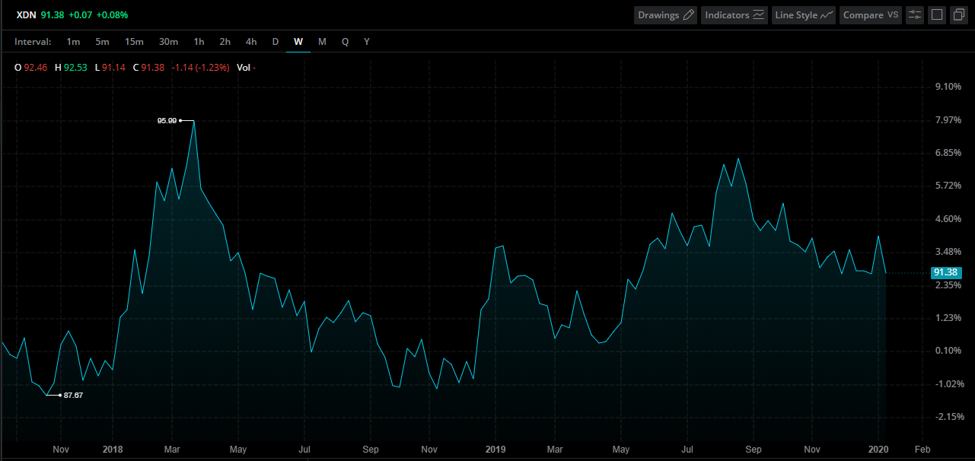Click the 2020 date label
975x461 pixels.
(x=877, y=449)
